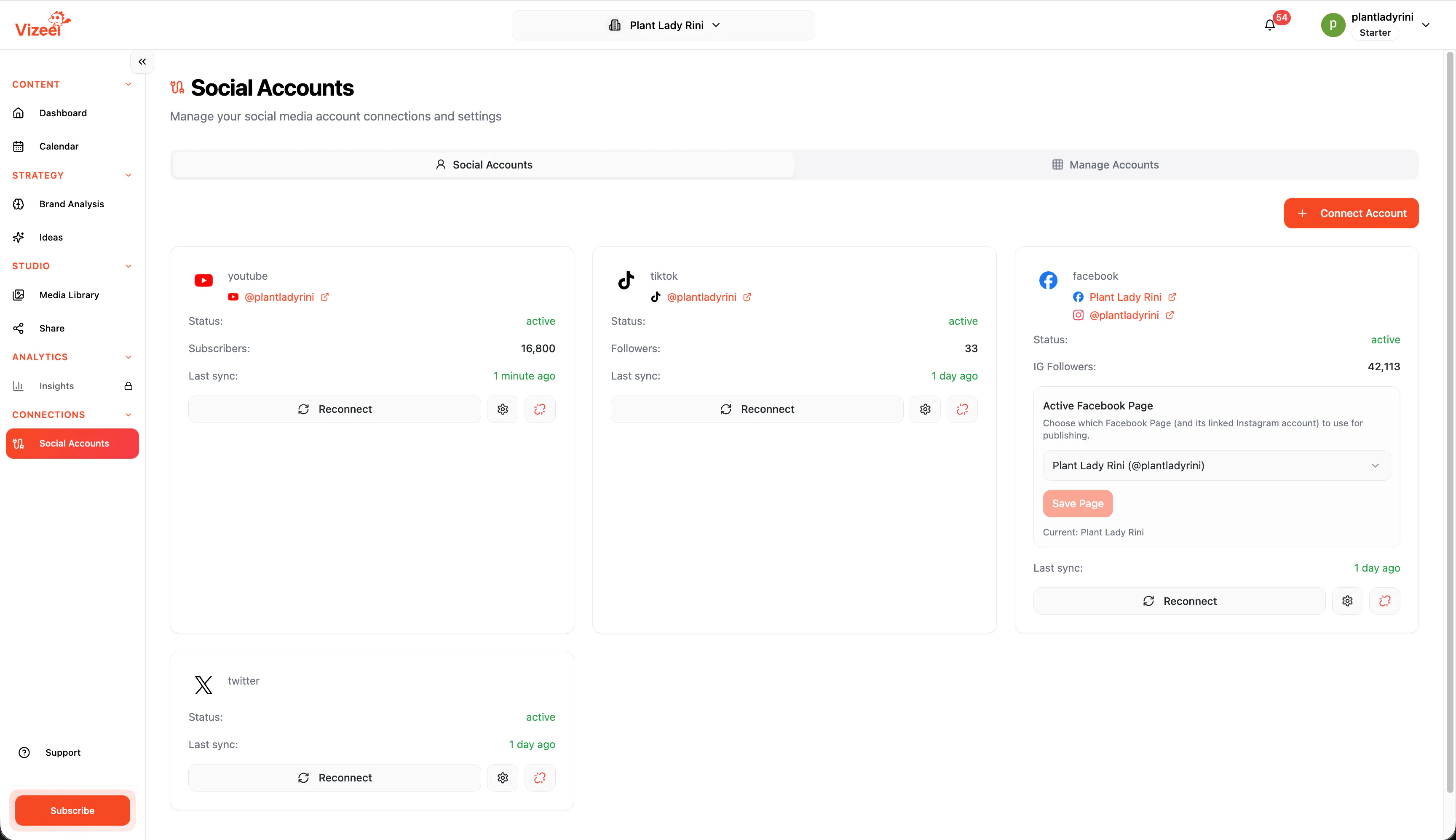Screen dimensions: 1456x840
Task: Switch to the Social Accounts tab
Action: [x=483, y=165]
